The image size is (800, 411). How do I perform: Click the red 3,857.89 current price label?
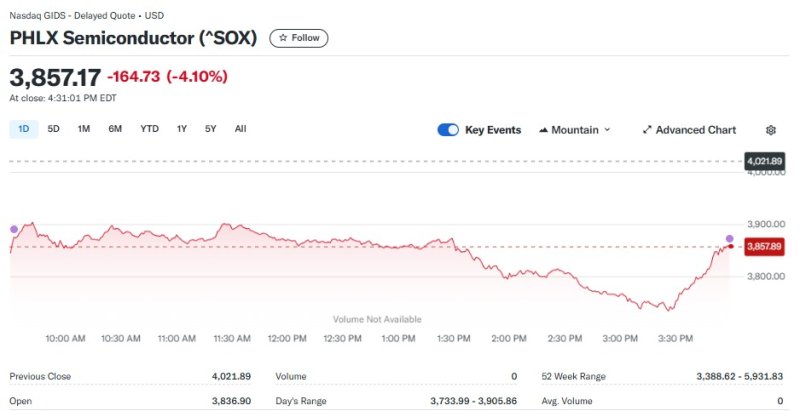[x=764, y=246]
